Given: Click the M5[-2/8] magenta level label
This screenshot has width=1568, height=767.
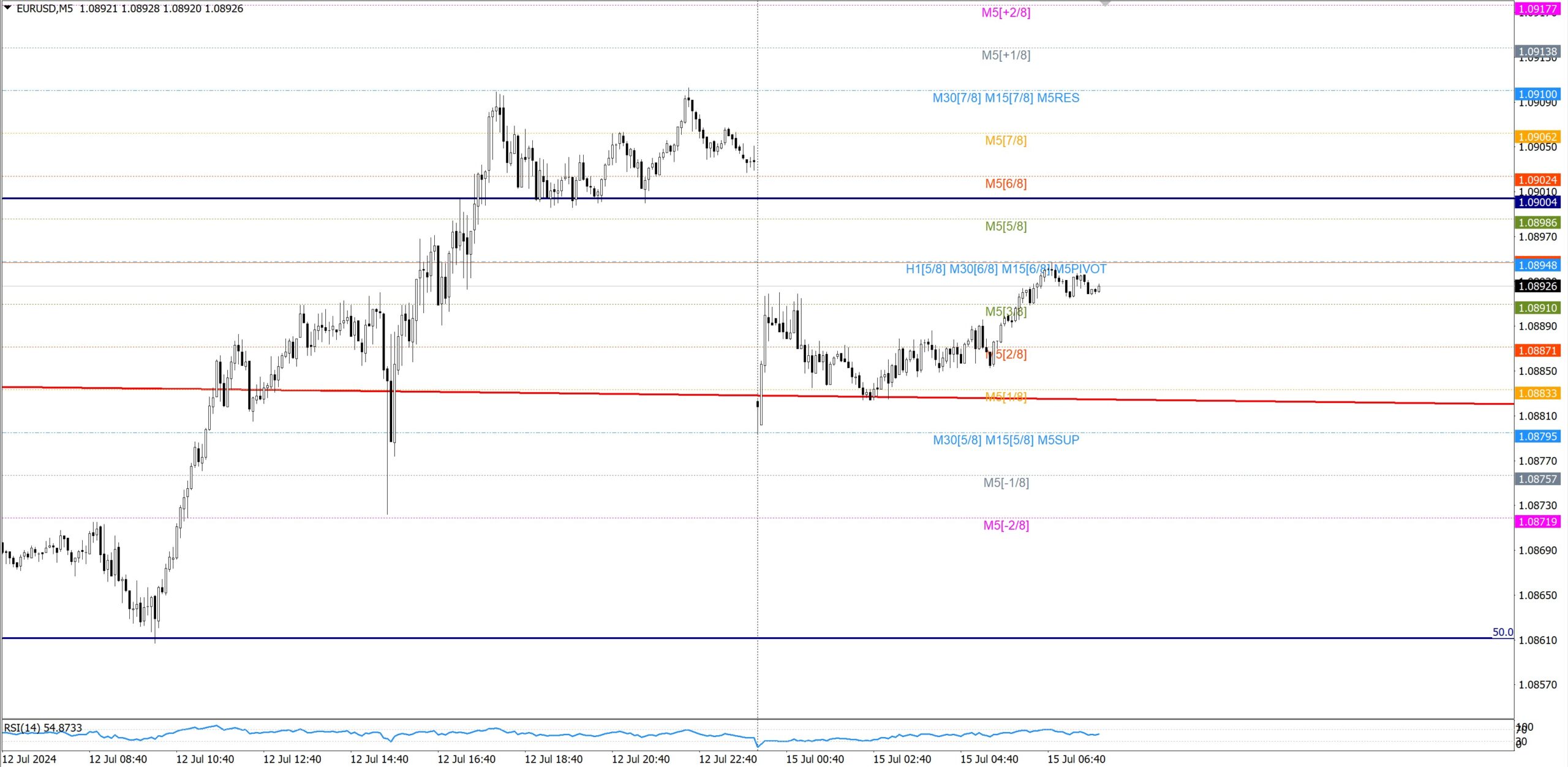Looking at the screenshot, I should point(1005,526).
